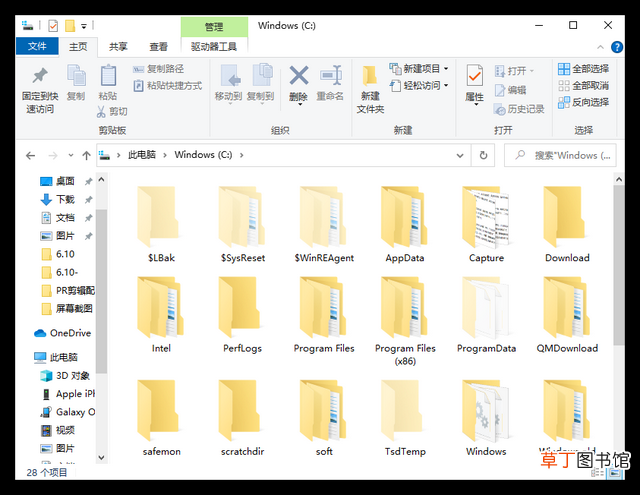This screenshot has width=640, height=495.
Task: Click Edit (编辑) in ribbon
Action: (x=510, y=90)
